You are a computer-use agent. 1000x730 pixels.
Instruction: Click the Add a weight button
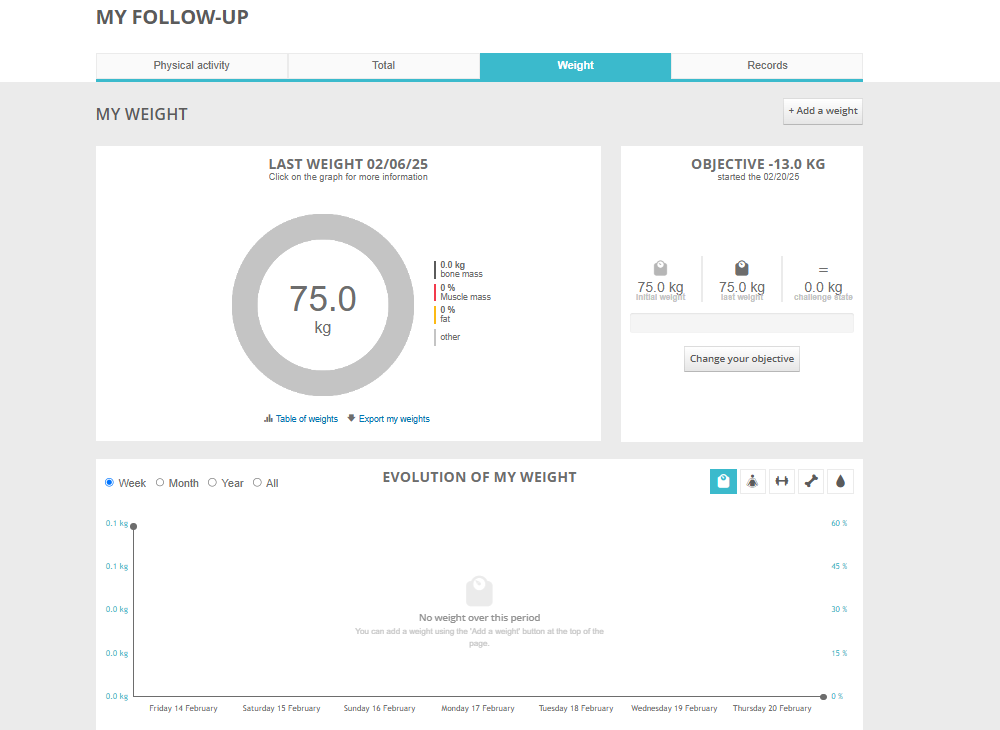tap(822, 111)
